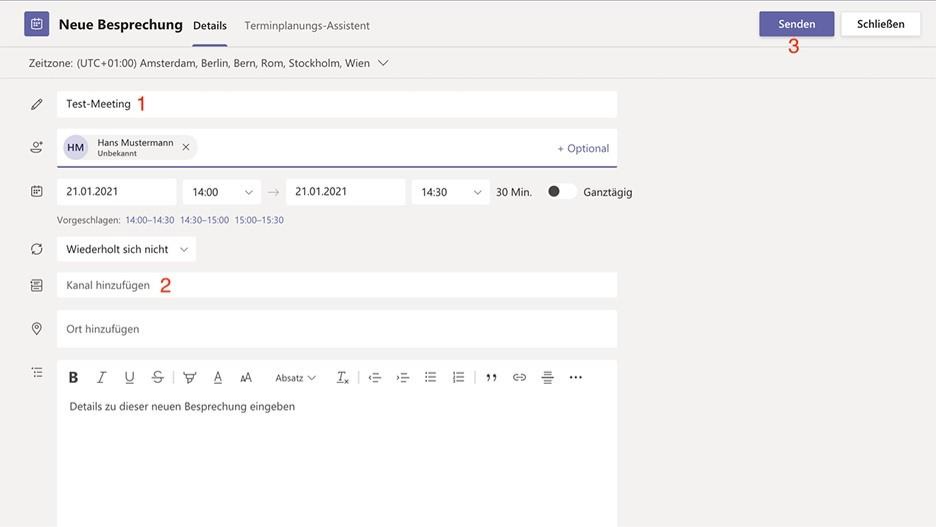The width and height of the screenshot is (936, 528).
Task: Open the font color tool
Action: pos(218,377)
